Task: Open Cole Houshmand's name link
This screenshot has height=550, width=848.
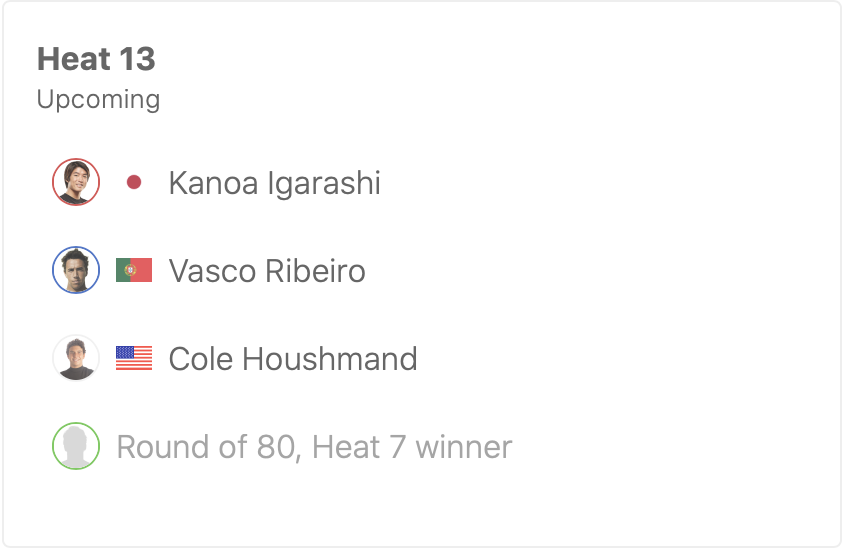Action: pyautogui.click(x=292, y=358)
